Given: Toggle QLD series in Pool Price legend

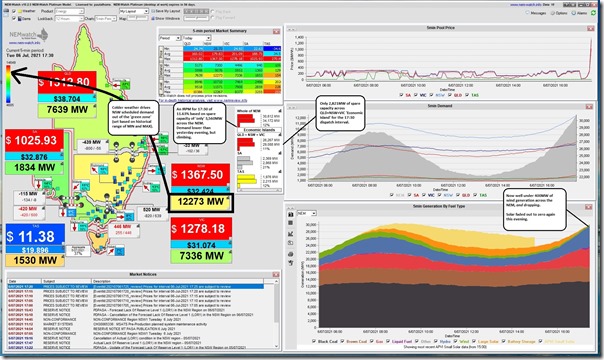Looking at the screenshot, I should click(450, 95).
